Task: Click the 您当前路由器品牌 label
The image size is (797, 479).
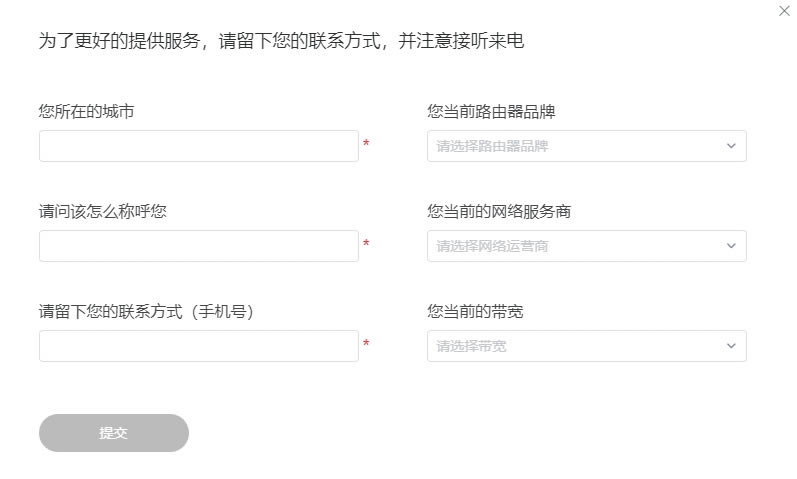Action: tap(491, 111)
